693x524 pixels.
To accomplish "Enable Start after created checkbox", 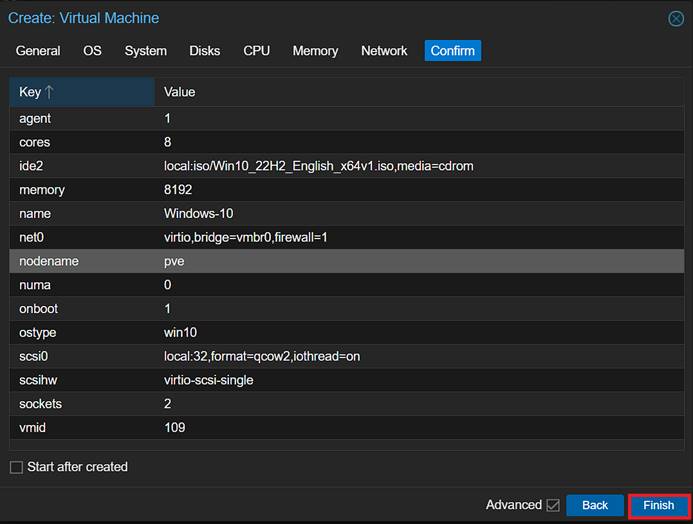I will point(16,467).
